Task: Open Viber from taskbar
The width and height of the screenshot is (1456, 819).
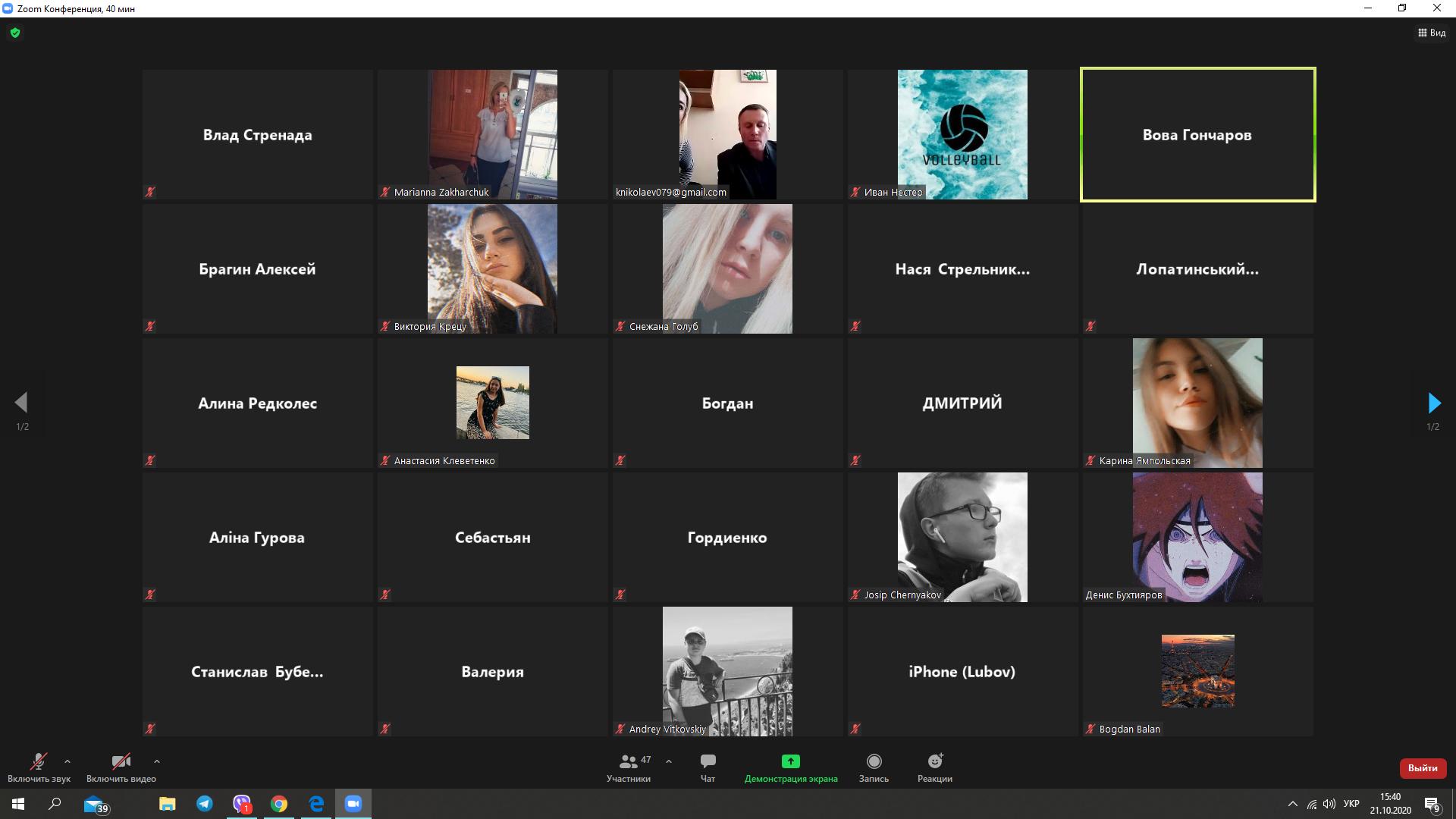Action: (242, 804)
